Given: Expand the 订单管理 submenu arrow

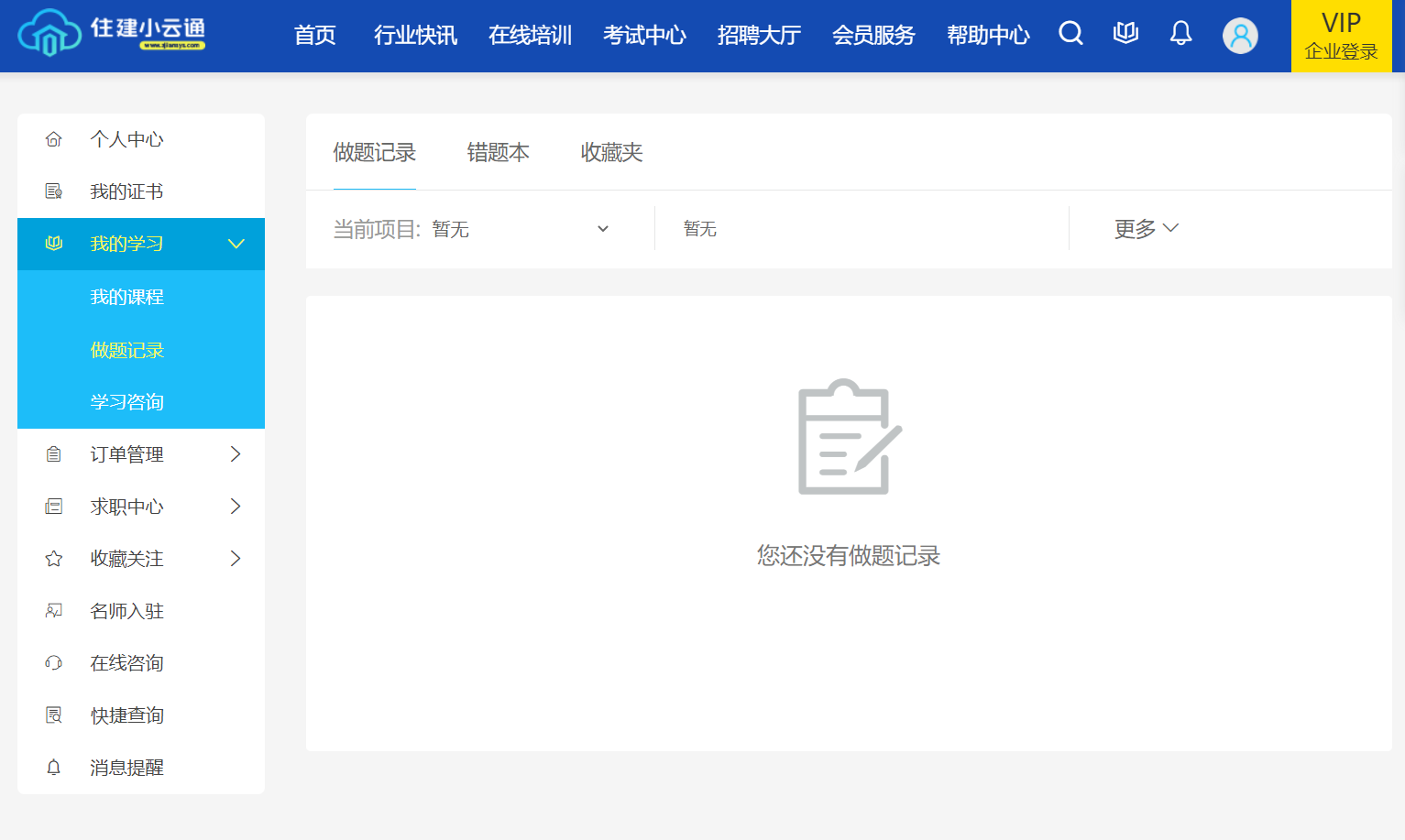Looking at the screenshot, I should point(236,454).
